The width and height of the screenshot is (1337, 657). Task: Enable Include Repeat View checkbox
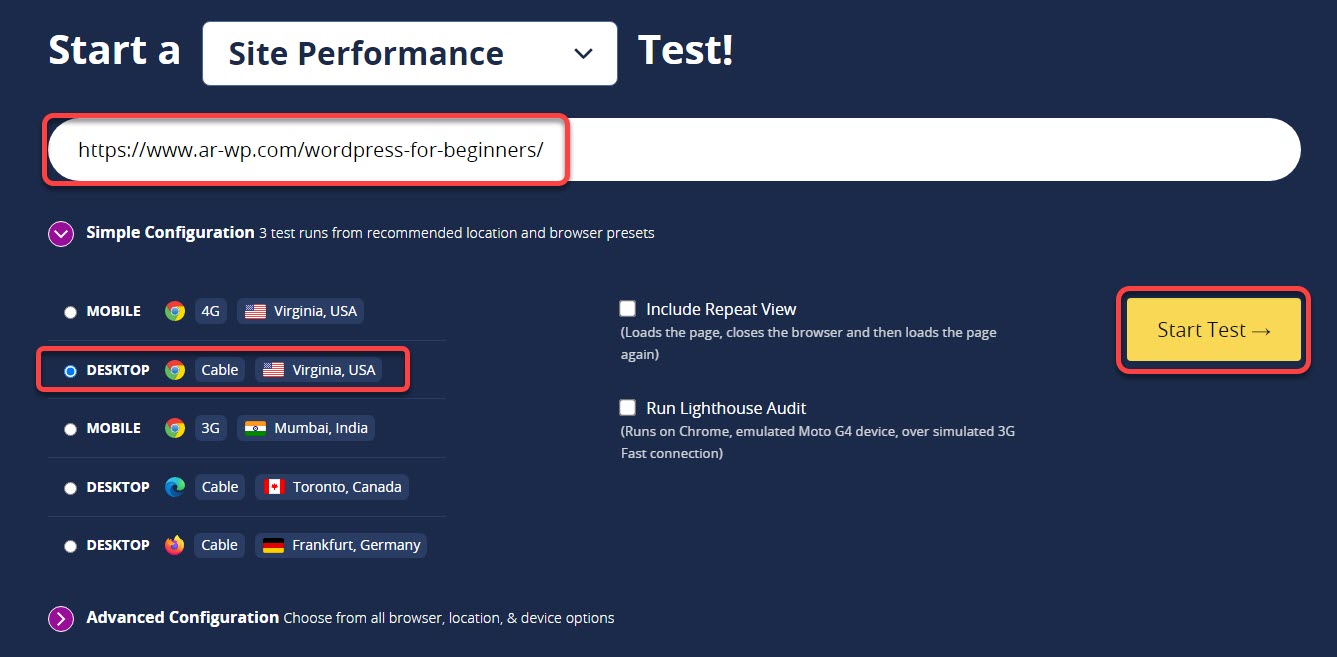(628, 309)
